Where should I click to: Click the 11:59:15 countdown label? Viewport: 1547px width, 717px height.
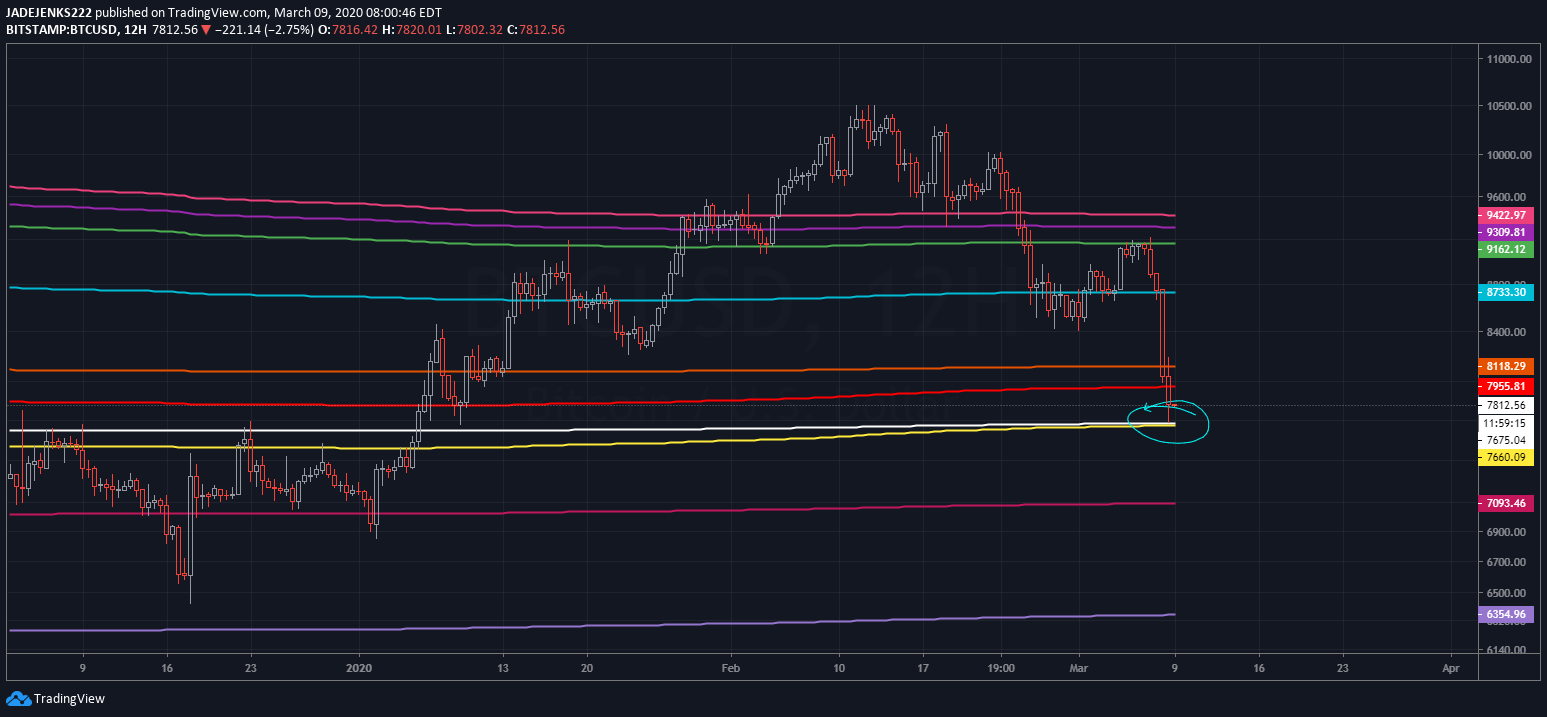click(1504, 423)
